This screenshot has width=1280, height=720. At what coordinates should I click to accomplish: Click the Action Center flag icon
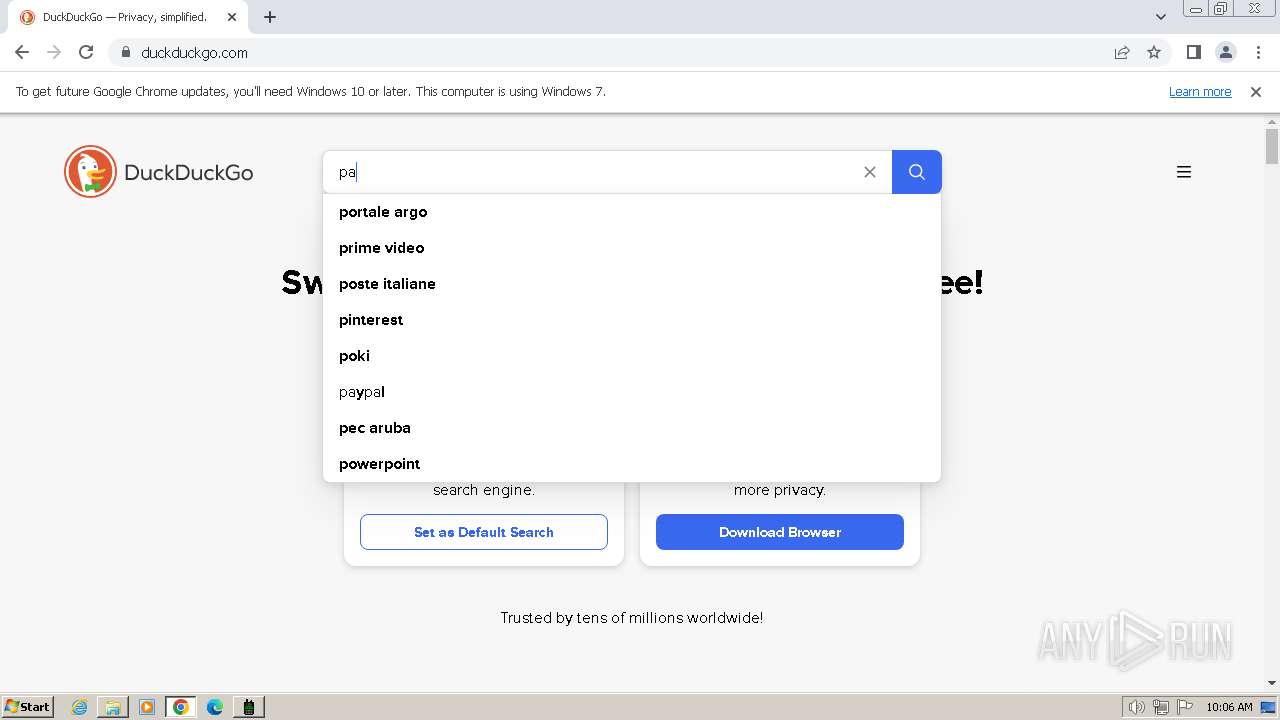1184,707
